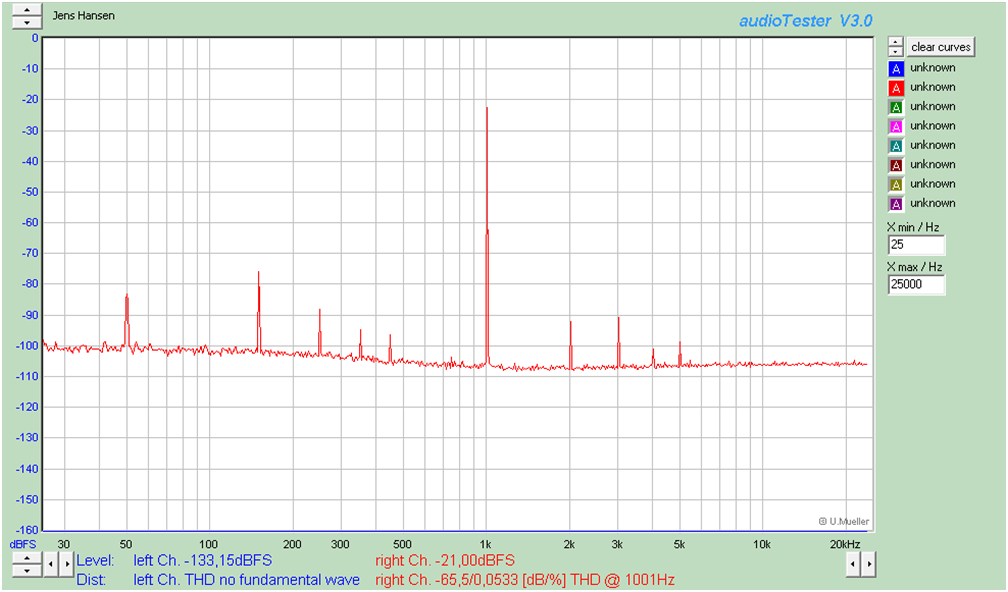
Task: Toggle the teal curve A button
Action: [896, 145]
